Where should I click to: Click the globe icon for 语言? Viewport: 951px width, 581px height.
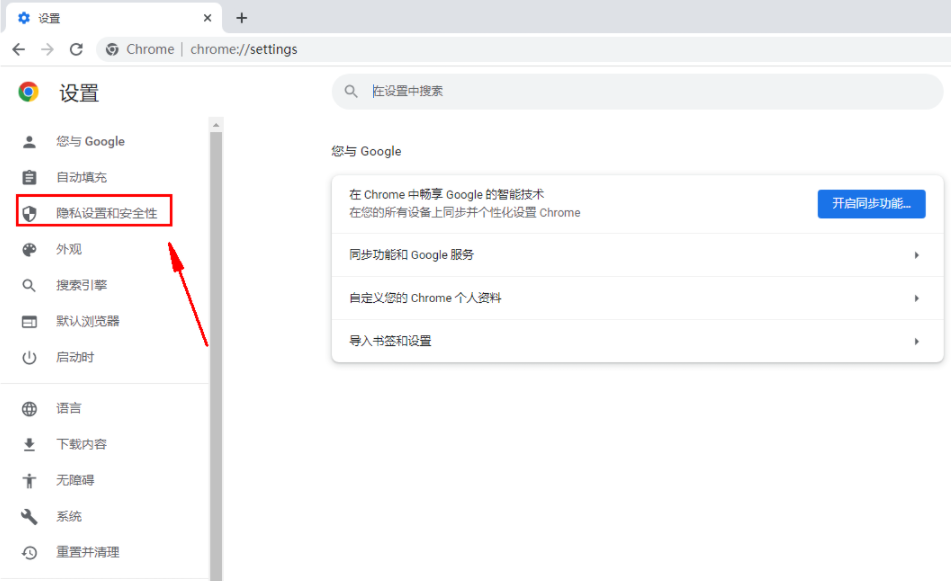click(29, 409)
